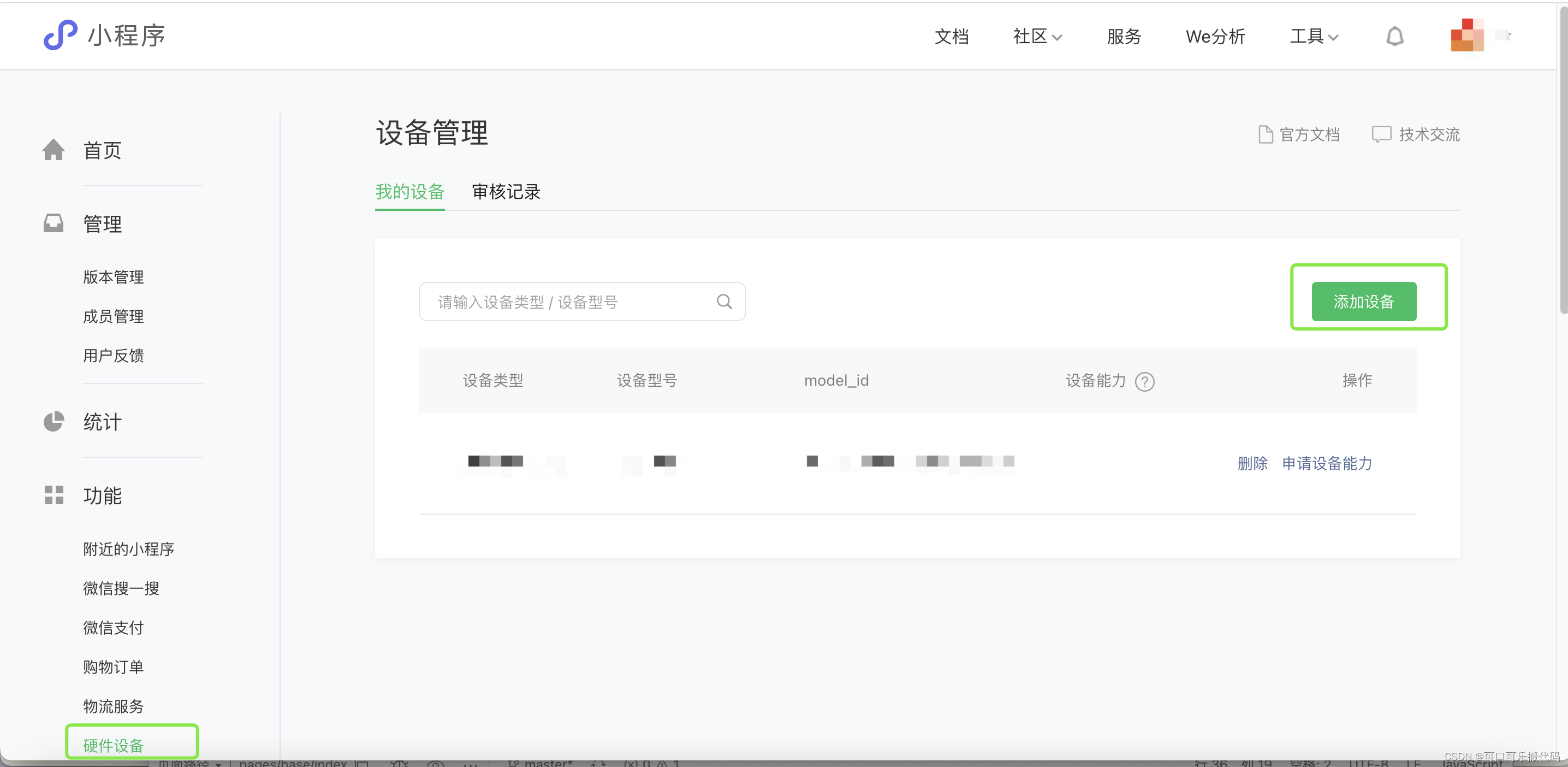Expand the 工具 dropdown menu
1568x767 pixels.
pyautogui.click(x=1314, y=37)
